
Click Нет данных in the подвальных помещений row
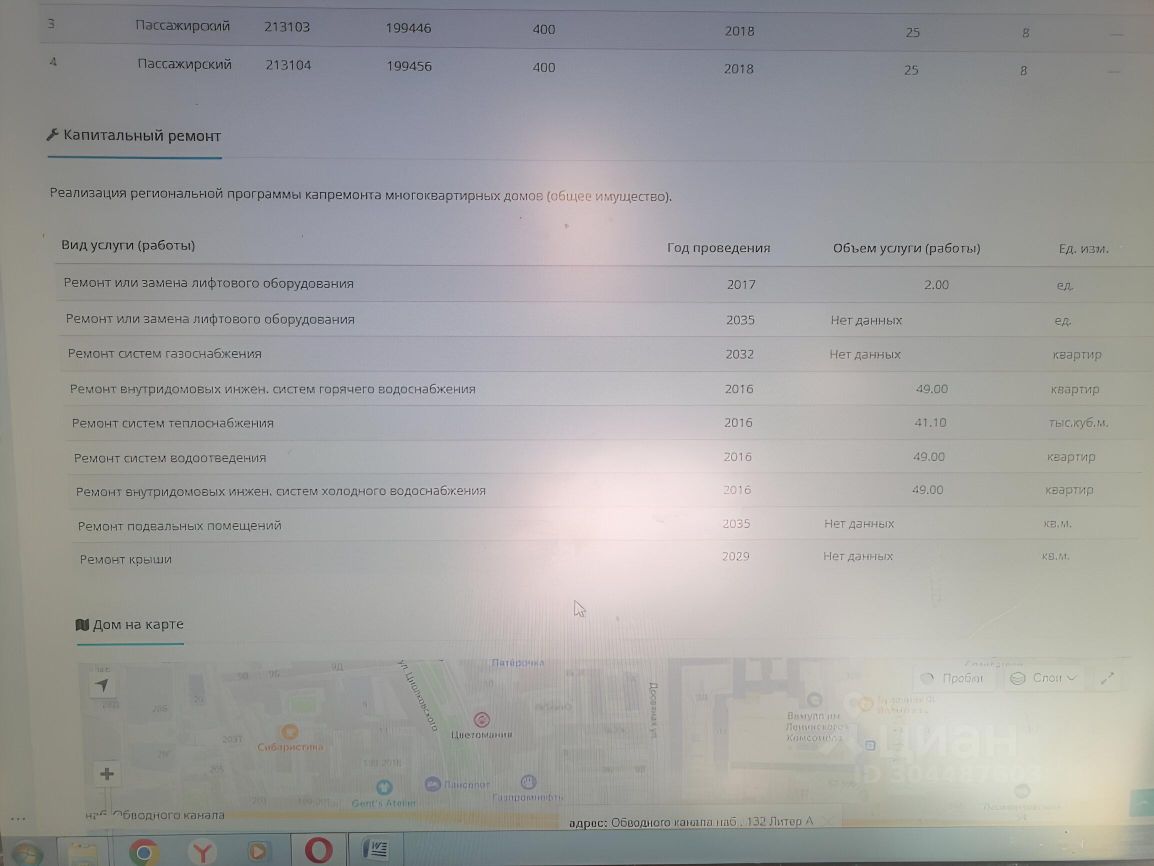coord(859,523)
